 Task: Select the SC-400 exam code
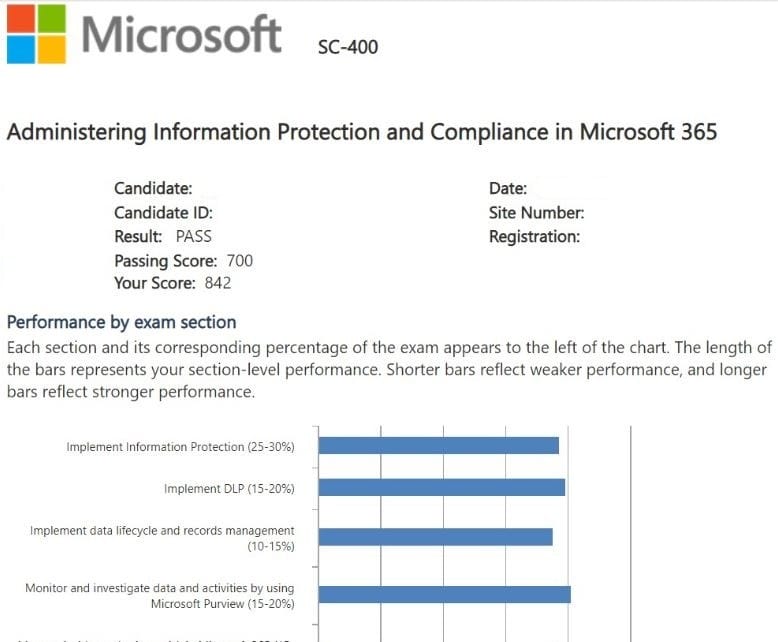tap(347, 46)
